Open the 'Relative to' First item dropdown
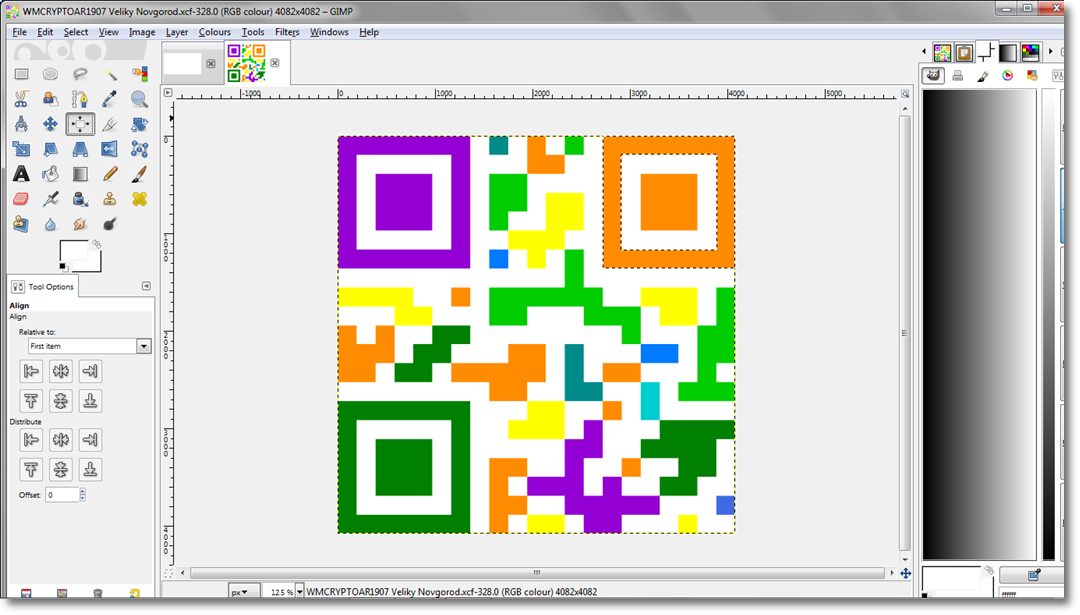 pyautogui.click(x=89, y=346)
